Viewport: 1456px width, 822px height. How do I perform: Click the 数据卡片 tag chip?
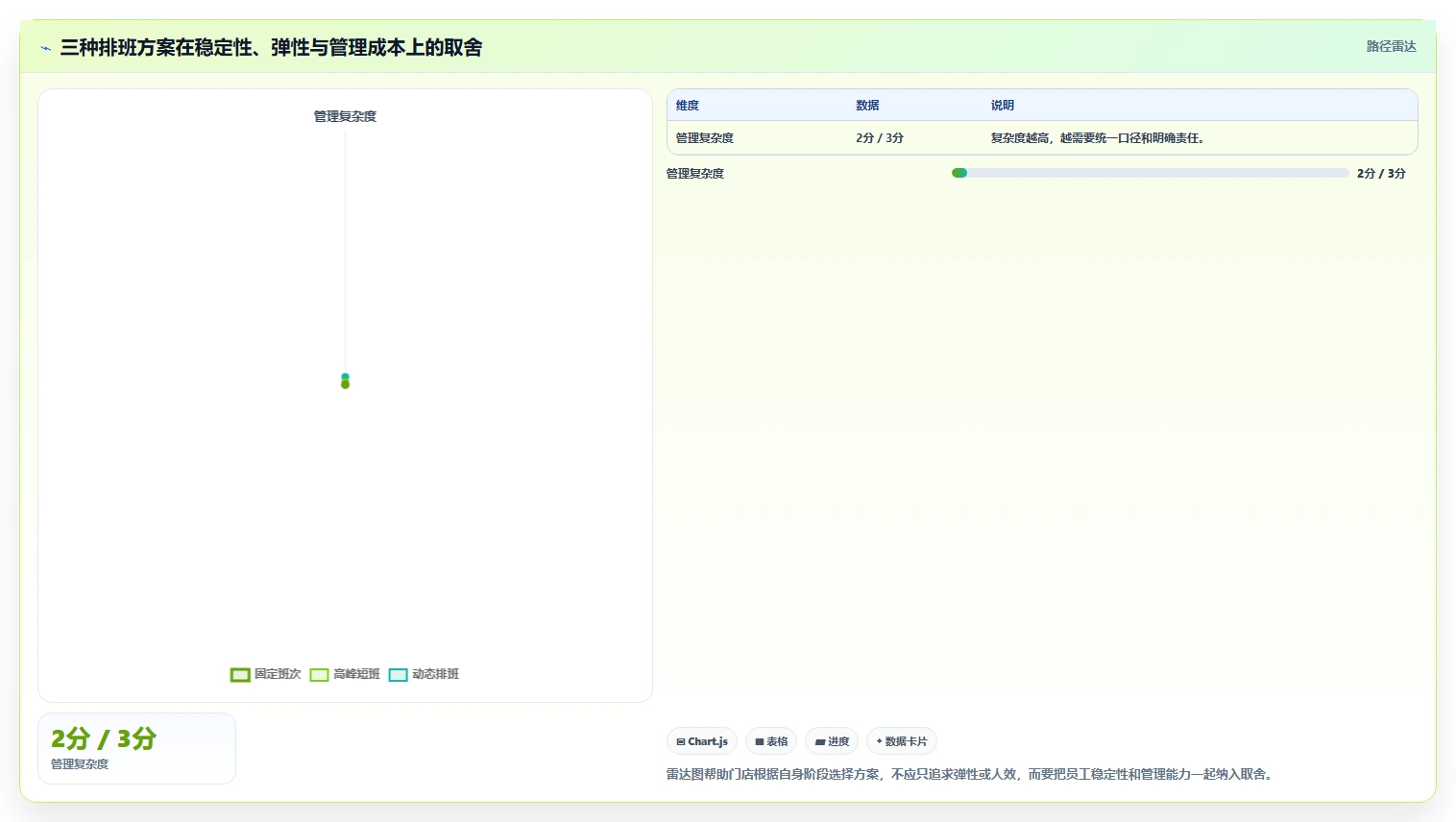(x=902, y=741)
